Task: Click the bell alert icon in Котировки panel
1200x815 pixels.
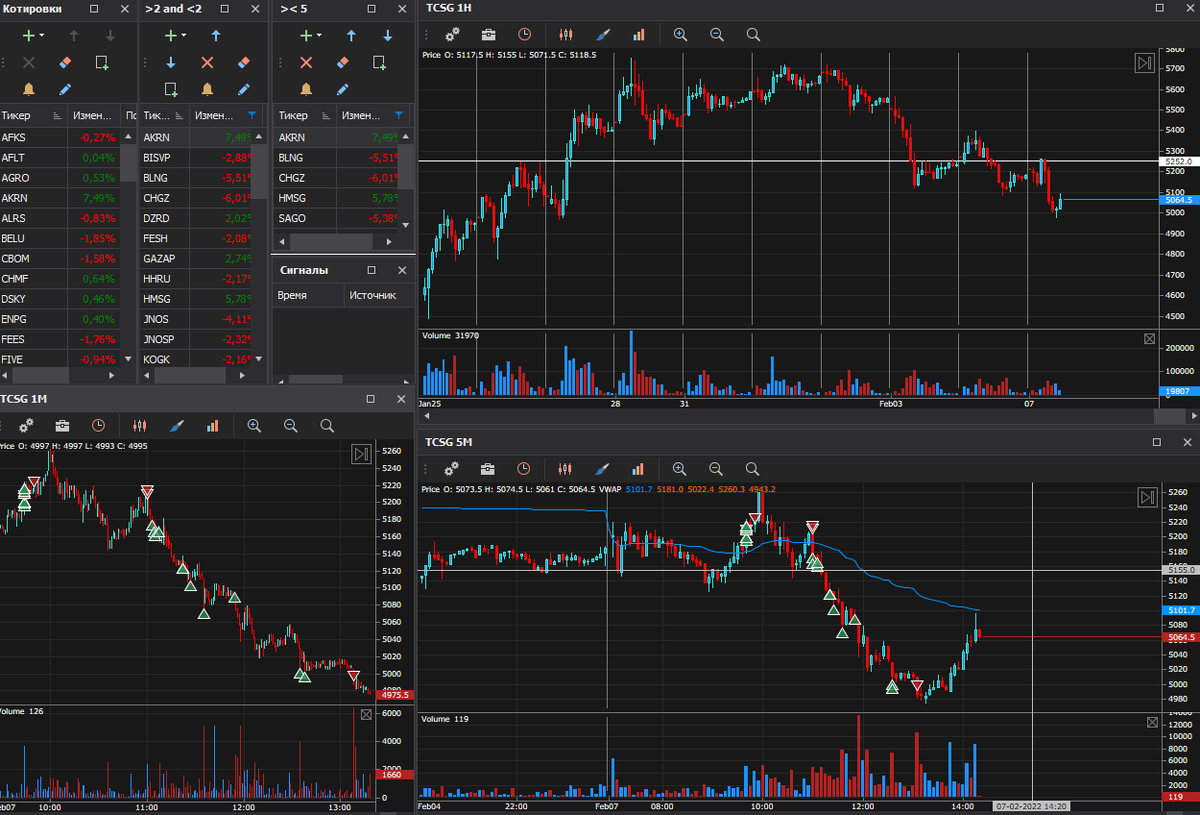Action: tap(29, 89)
